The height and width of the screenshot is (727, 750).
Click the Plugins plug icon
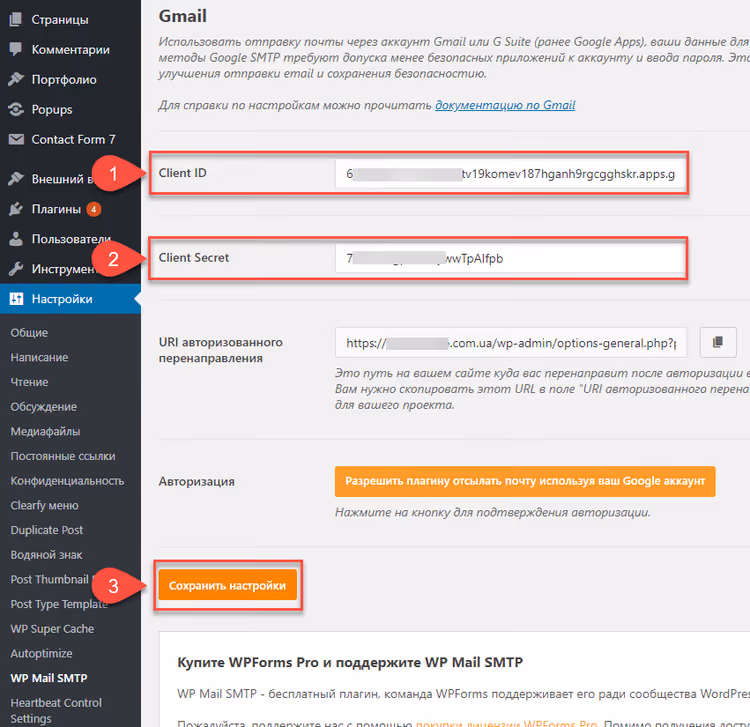tap(16, 209)
